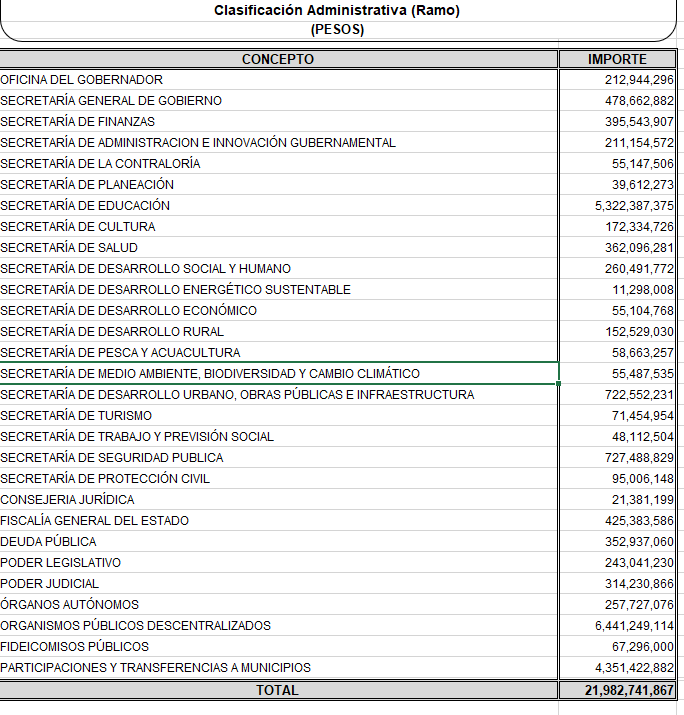Select cell 'ÓRGANOS AUTÓNOMOS'
684x715 pixels.
coord(279,604)
